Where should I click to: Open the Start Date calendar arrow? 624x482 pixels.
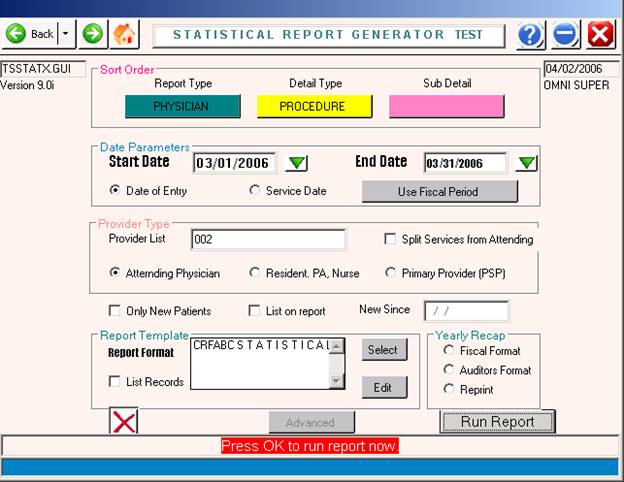click(298, 163)
